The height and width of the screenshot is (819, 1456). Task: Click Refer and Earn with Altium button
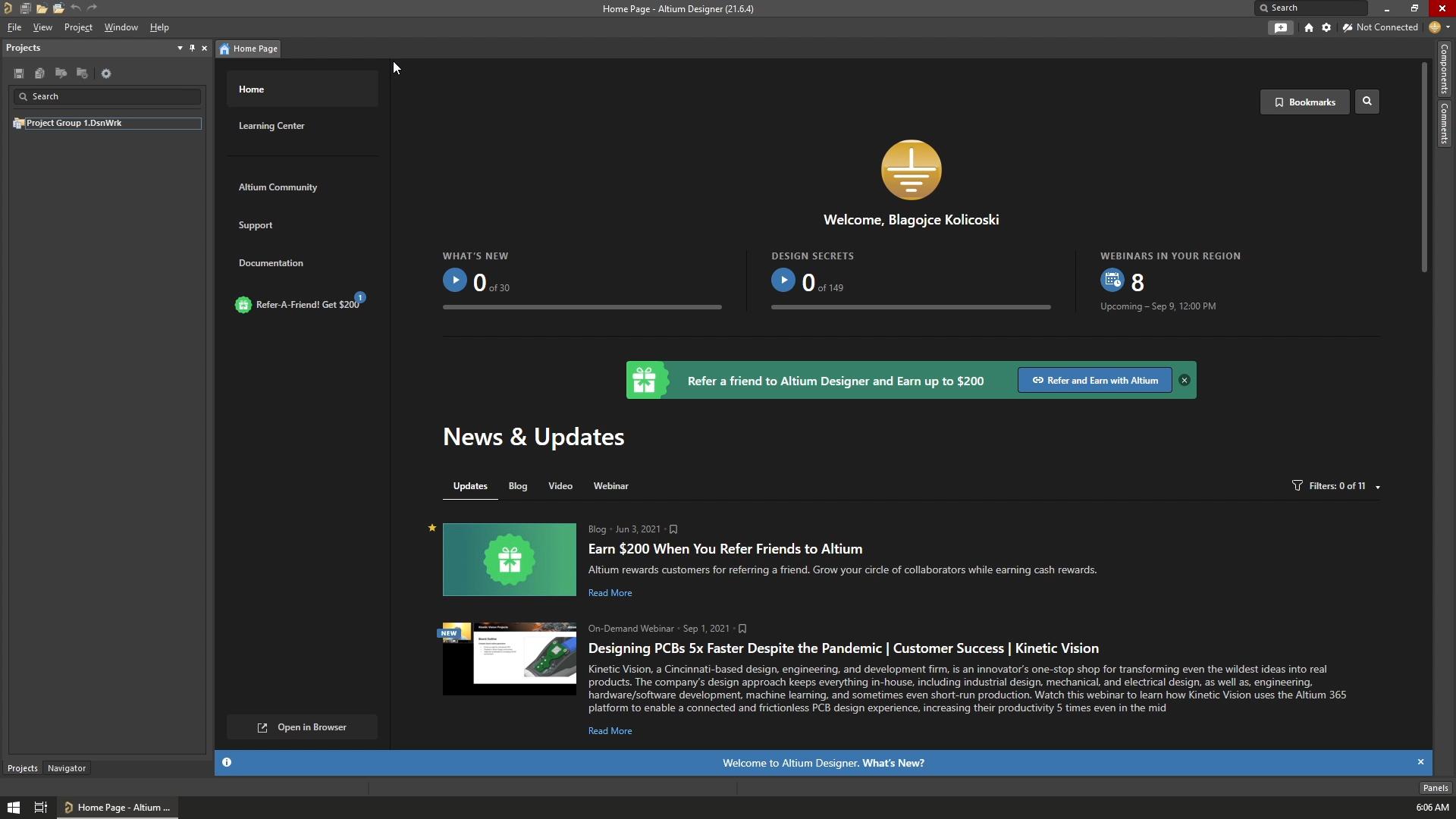pyautogui.click(x=1095, y=381)
